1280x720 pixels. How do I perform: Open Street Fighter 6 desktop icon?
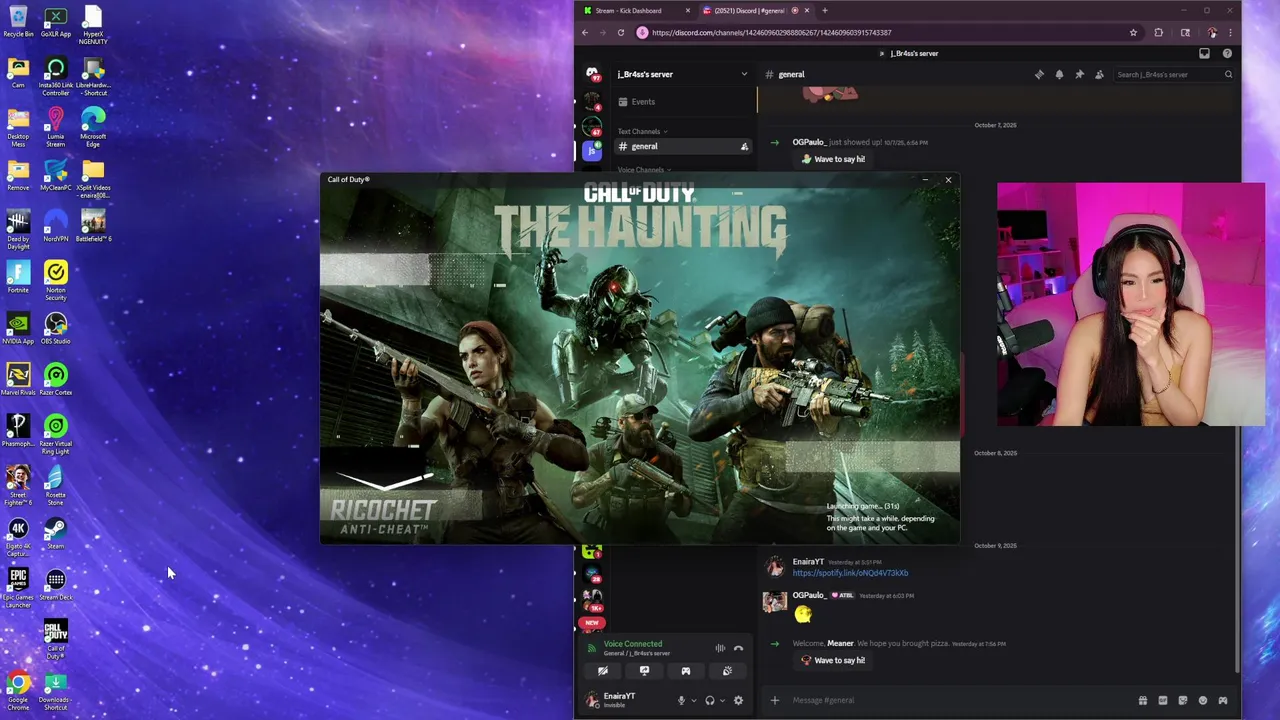coord(18,486)
